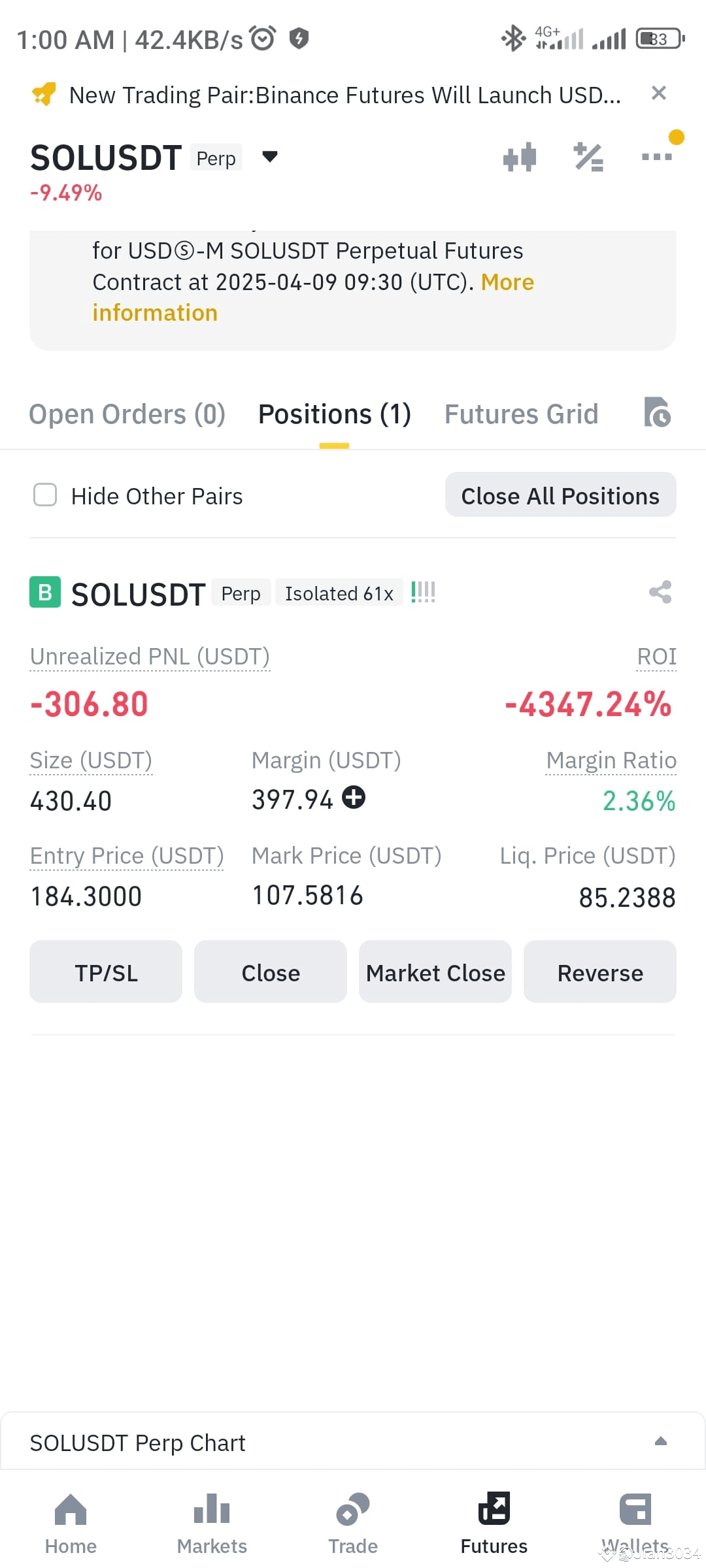Open the futures calculator icon
This screenshot has height=1568, width=706.
tap(588, 157)
